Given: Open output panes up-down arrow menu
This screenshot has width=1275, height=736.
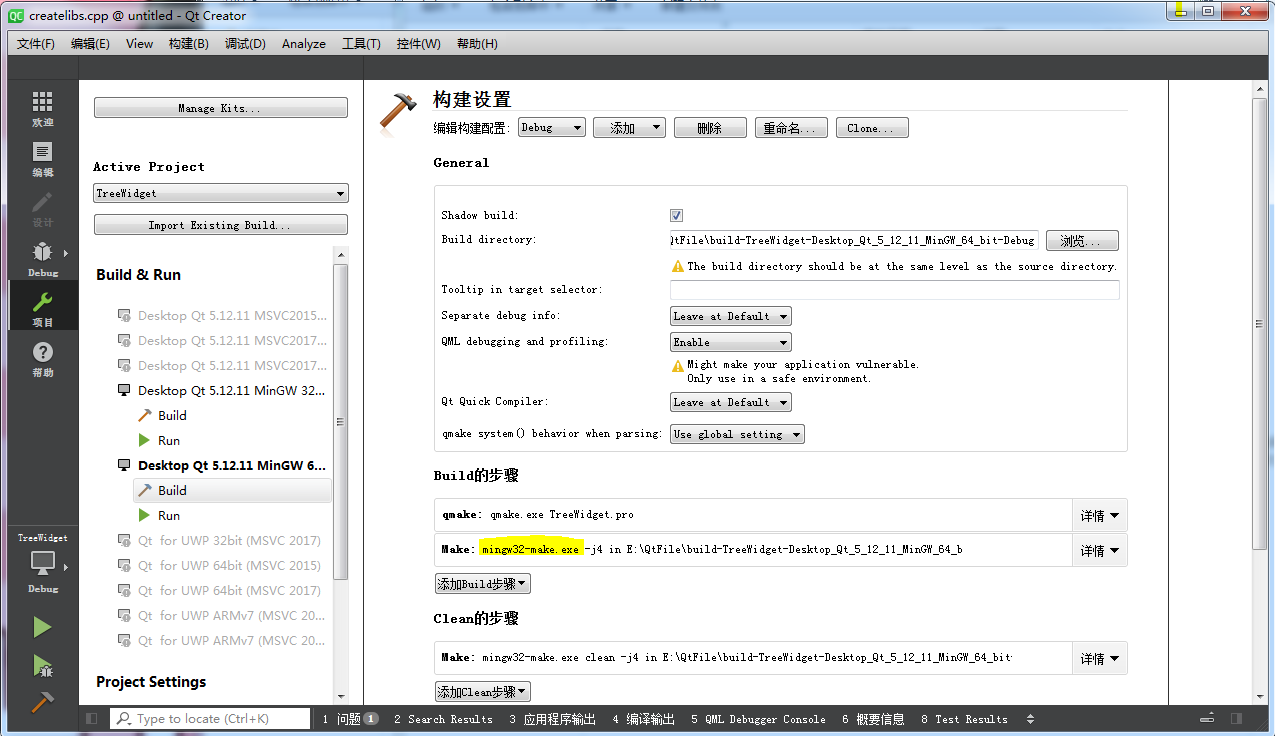Looking at the screenshot, I should (x=1031, y=719).
